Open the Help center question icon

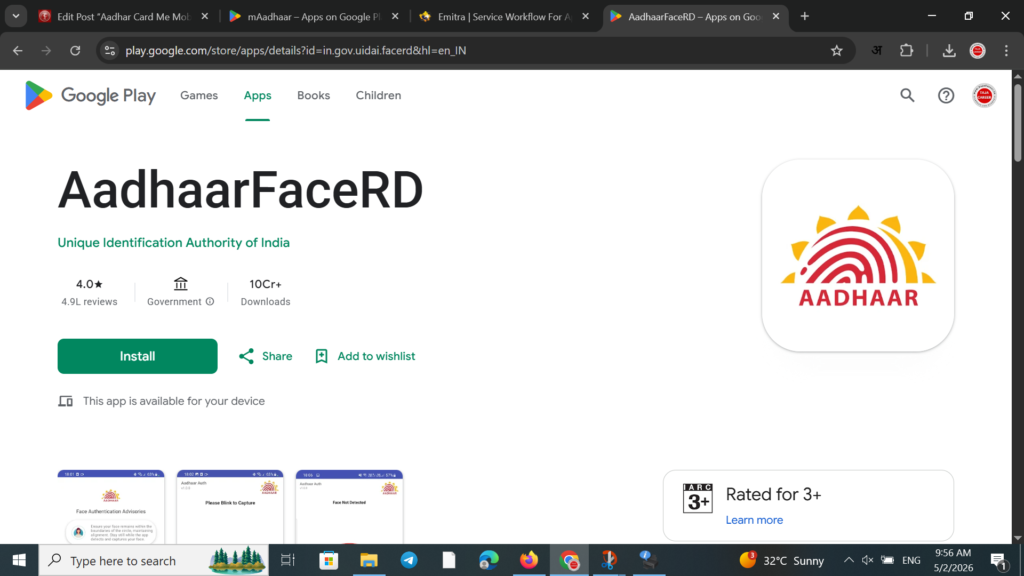[x=946, y=95]
